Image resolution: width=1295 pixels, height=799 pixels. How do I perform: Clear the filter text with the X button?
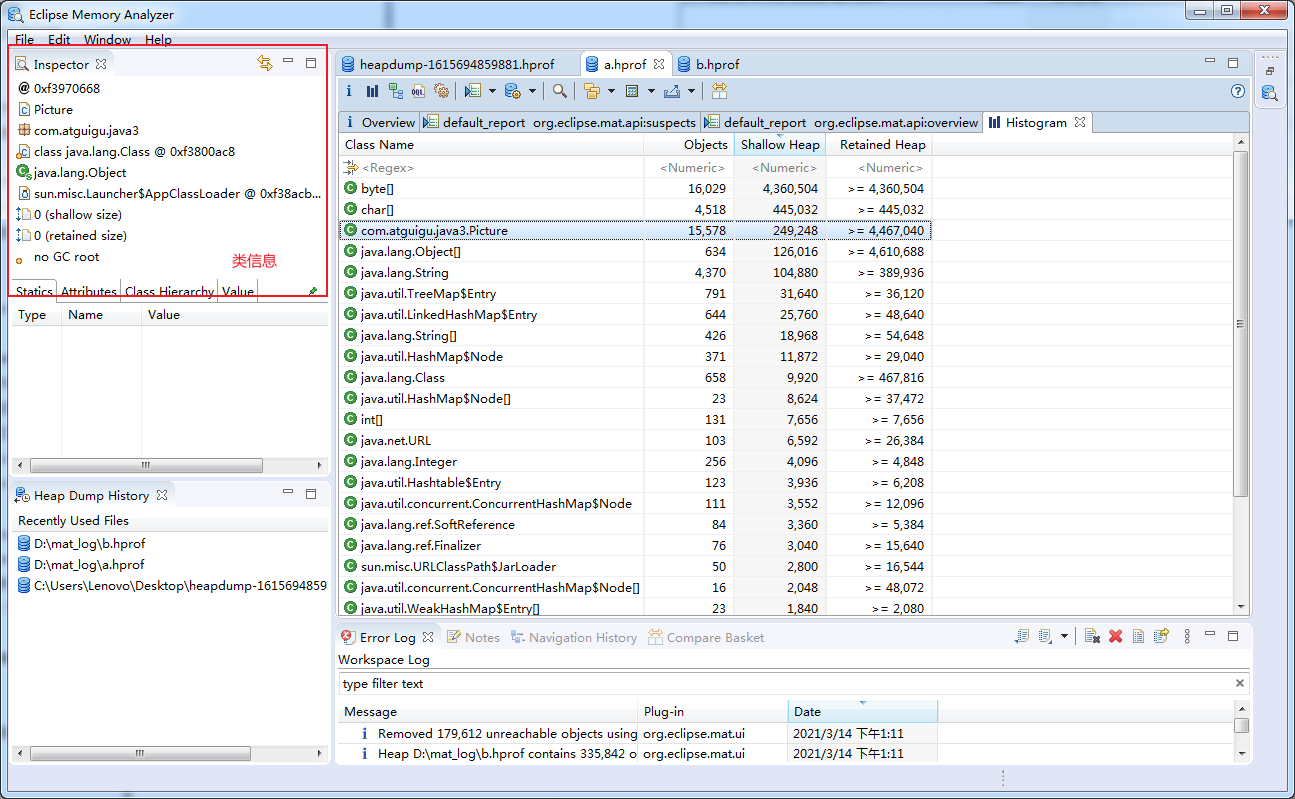point(1240,684)
